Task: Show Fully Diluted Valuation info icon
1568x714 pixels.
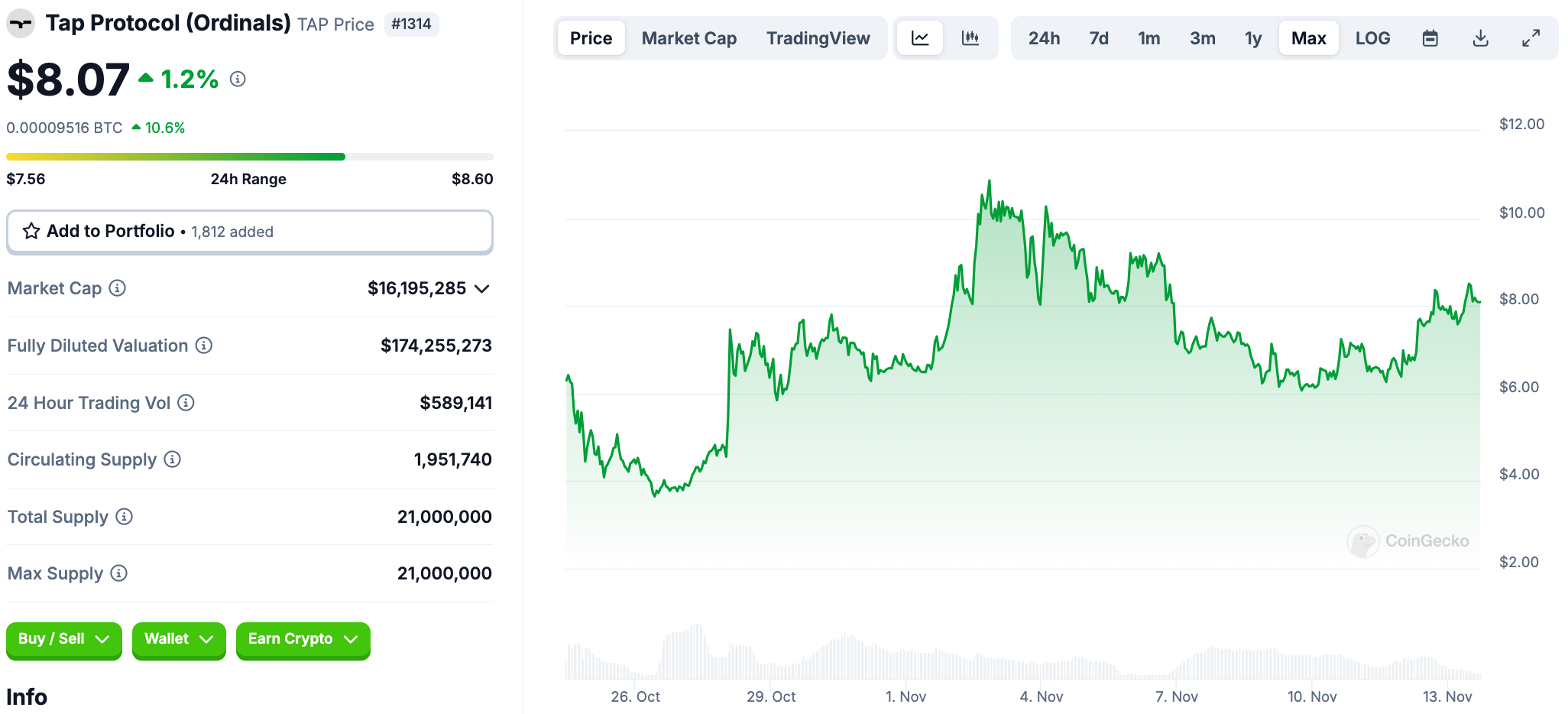Action: point(204,346)
